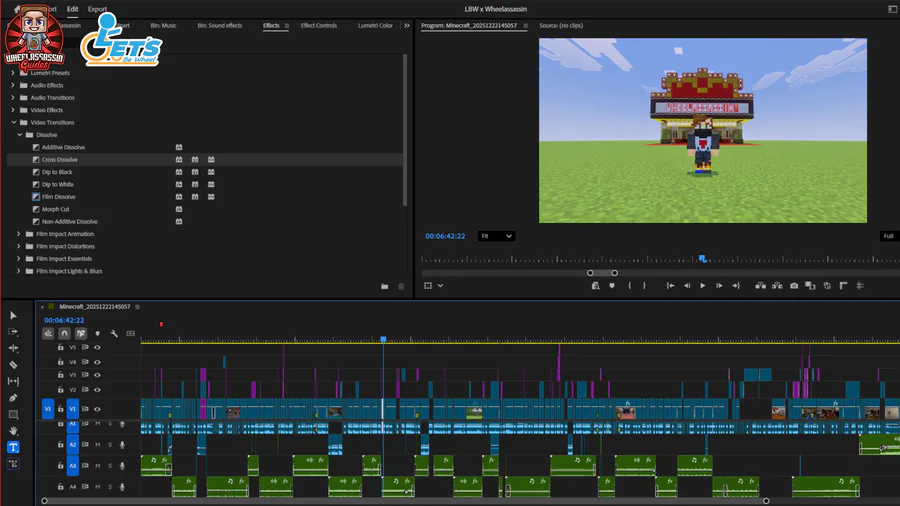
Task: Click program monitor zoom bar right handle
Action: point(615,273)
